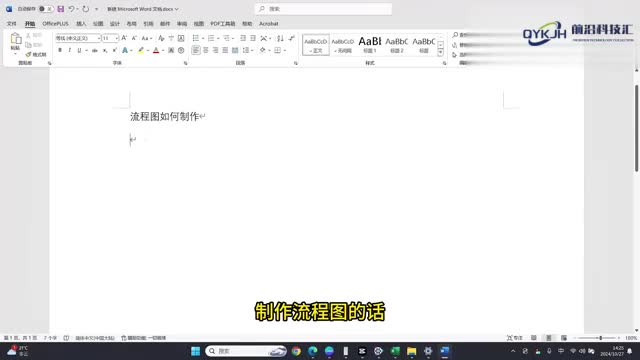Open the text effects glowing A button
Image resolution: width=640 pixels, height=360 pixels.
coord(125,50)
